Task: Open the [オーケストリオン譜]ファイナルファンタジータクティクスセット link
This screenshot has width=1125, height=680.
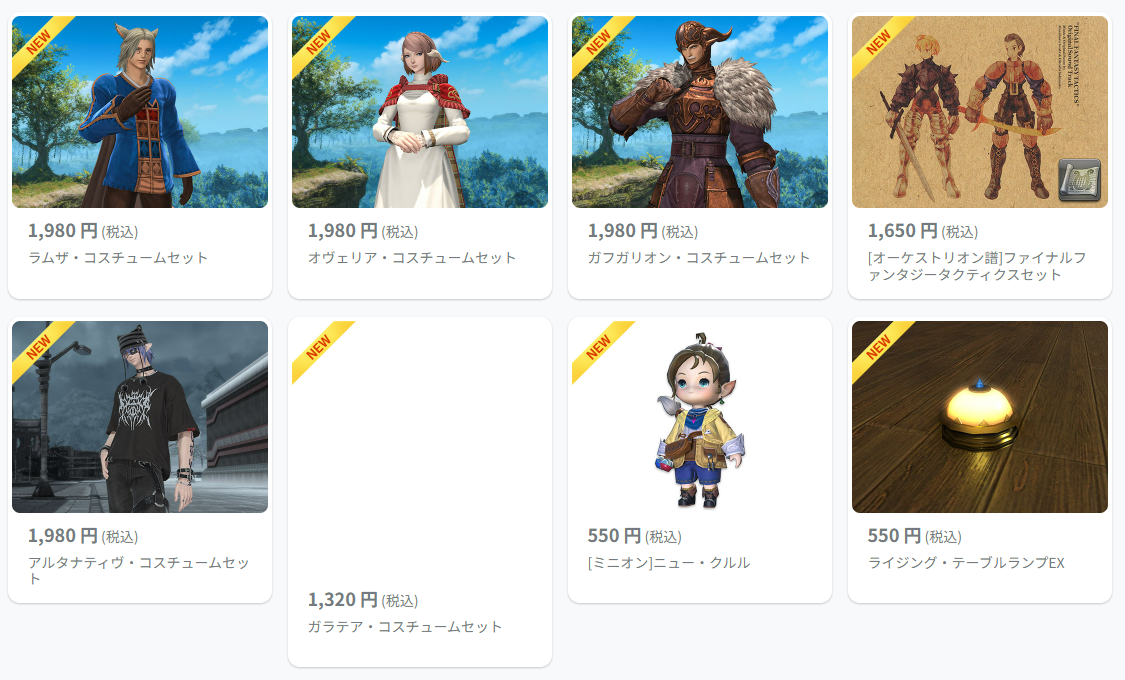Action: click(976, 266)
